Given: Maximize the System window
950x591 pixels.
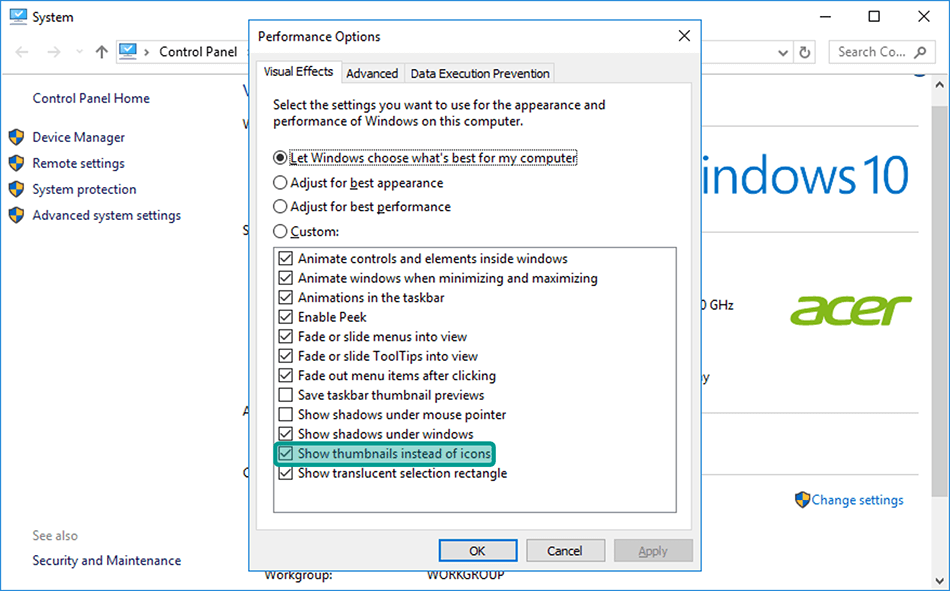Looking at the screenshot, I should (874, 16).
